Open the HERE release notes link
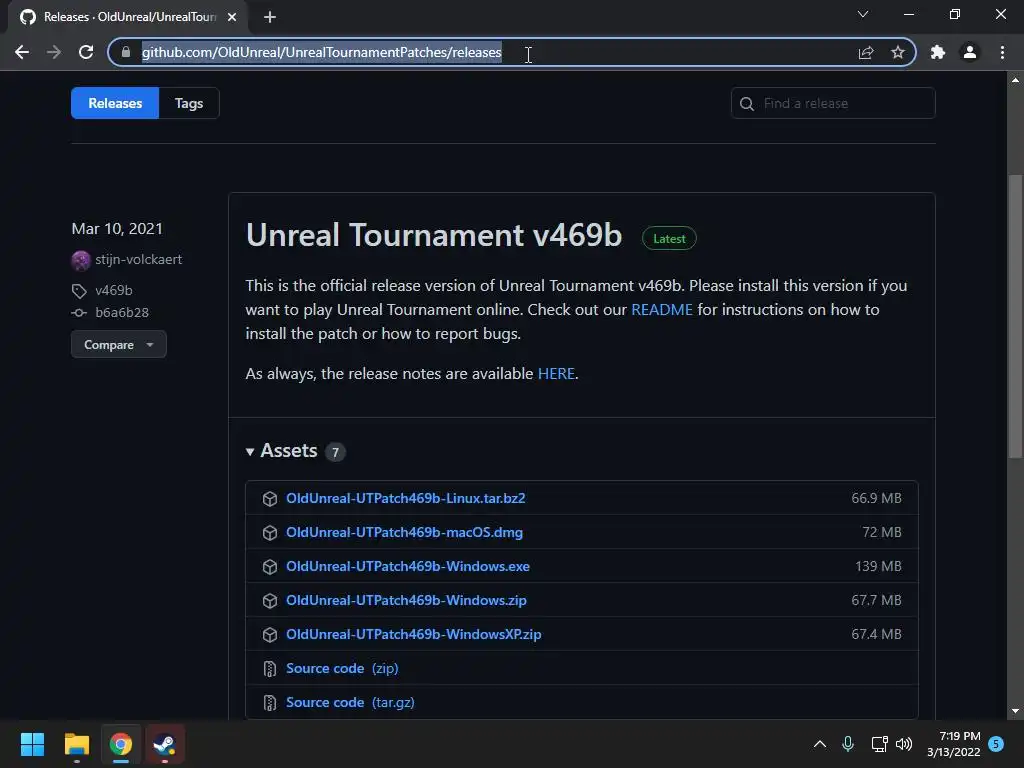Image resolution: width=1024 pixels, height=768 pixels. [x=556, y=374]
